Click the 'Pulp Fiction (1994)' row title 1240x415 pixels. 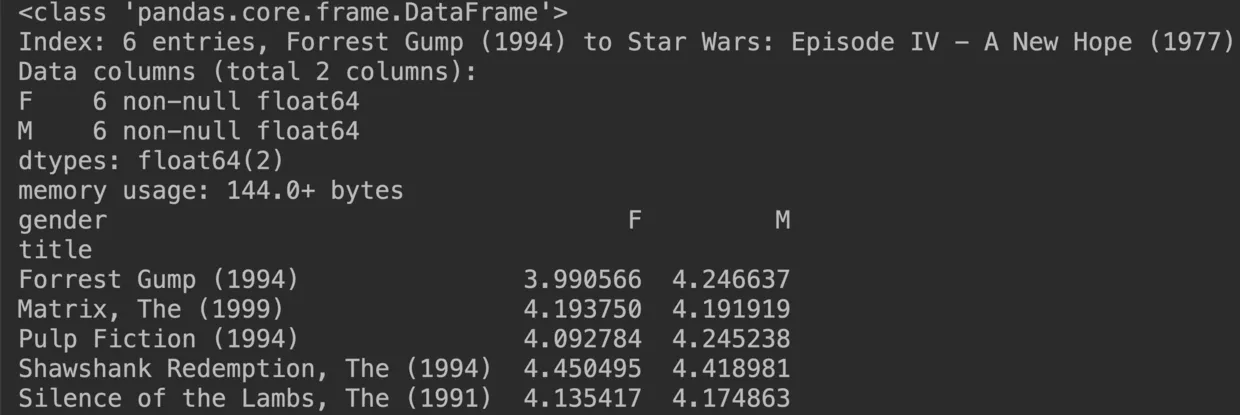158,339
